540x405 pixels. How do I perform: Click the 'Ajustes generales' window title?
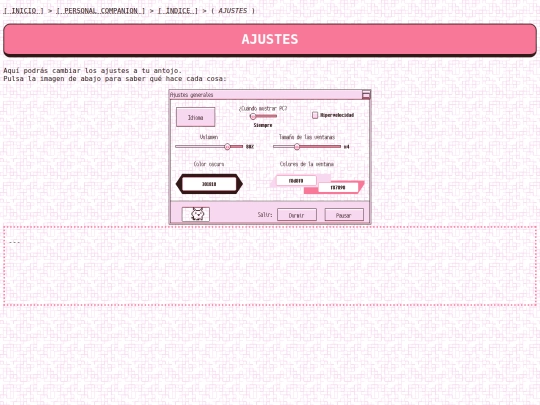point(192,95)
